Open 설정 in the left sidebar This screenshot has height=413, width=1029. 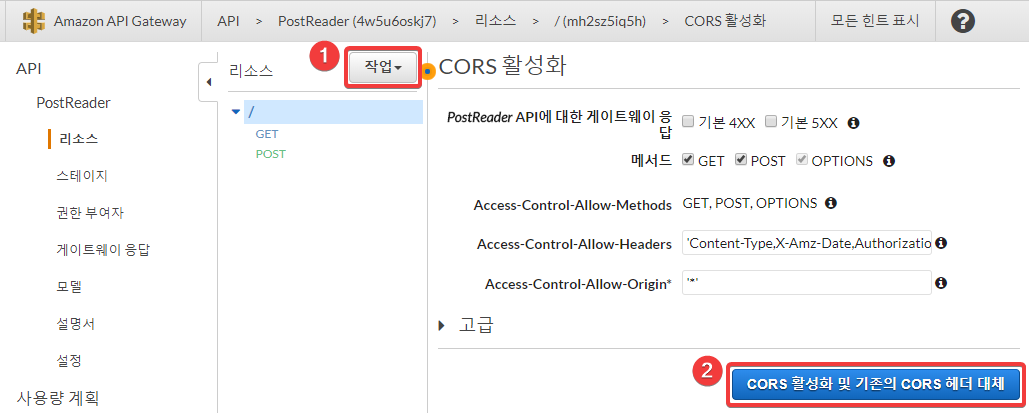[70, 360]
